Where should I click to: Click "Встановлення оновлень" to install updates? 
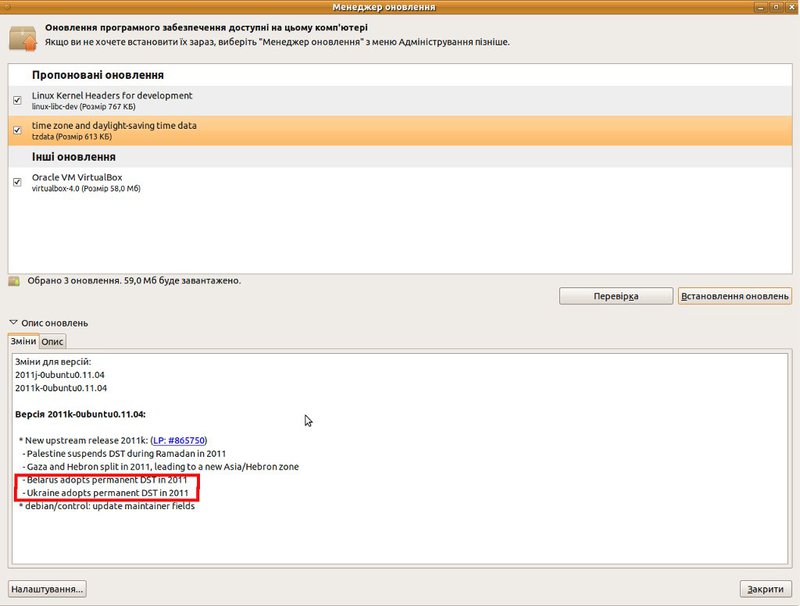pos(734,297)
